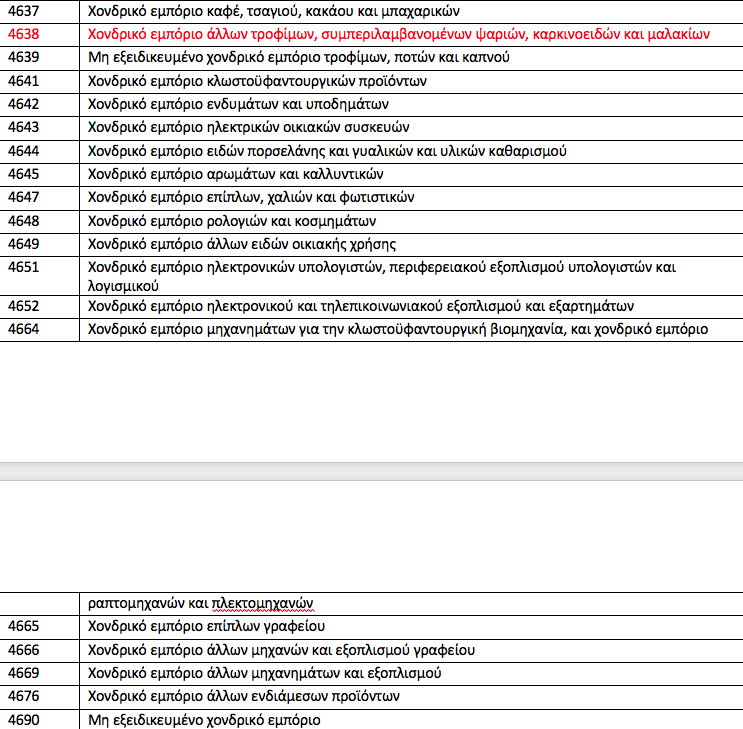The height and width of the screenshot is (729, 743).
Task: Select 'Χονδρικό εμπόριο ενδυμάτων και υποδημάτων'
Action: [238, 104]
